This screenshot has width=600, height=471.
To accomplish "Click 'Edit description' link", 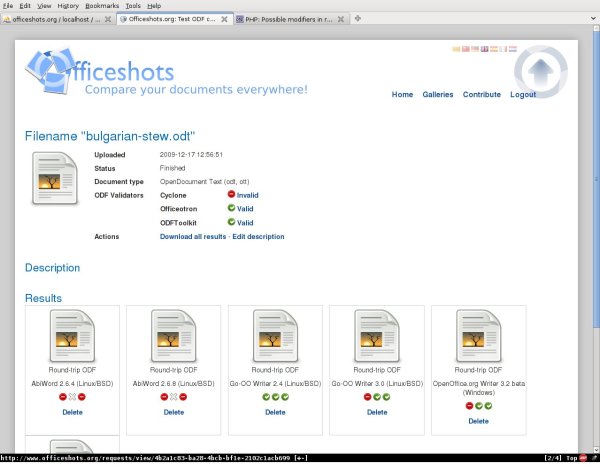I will click(258, 236).
